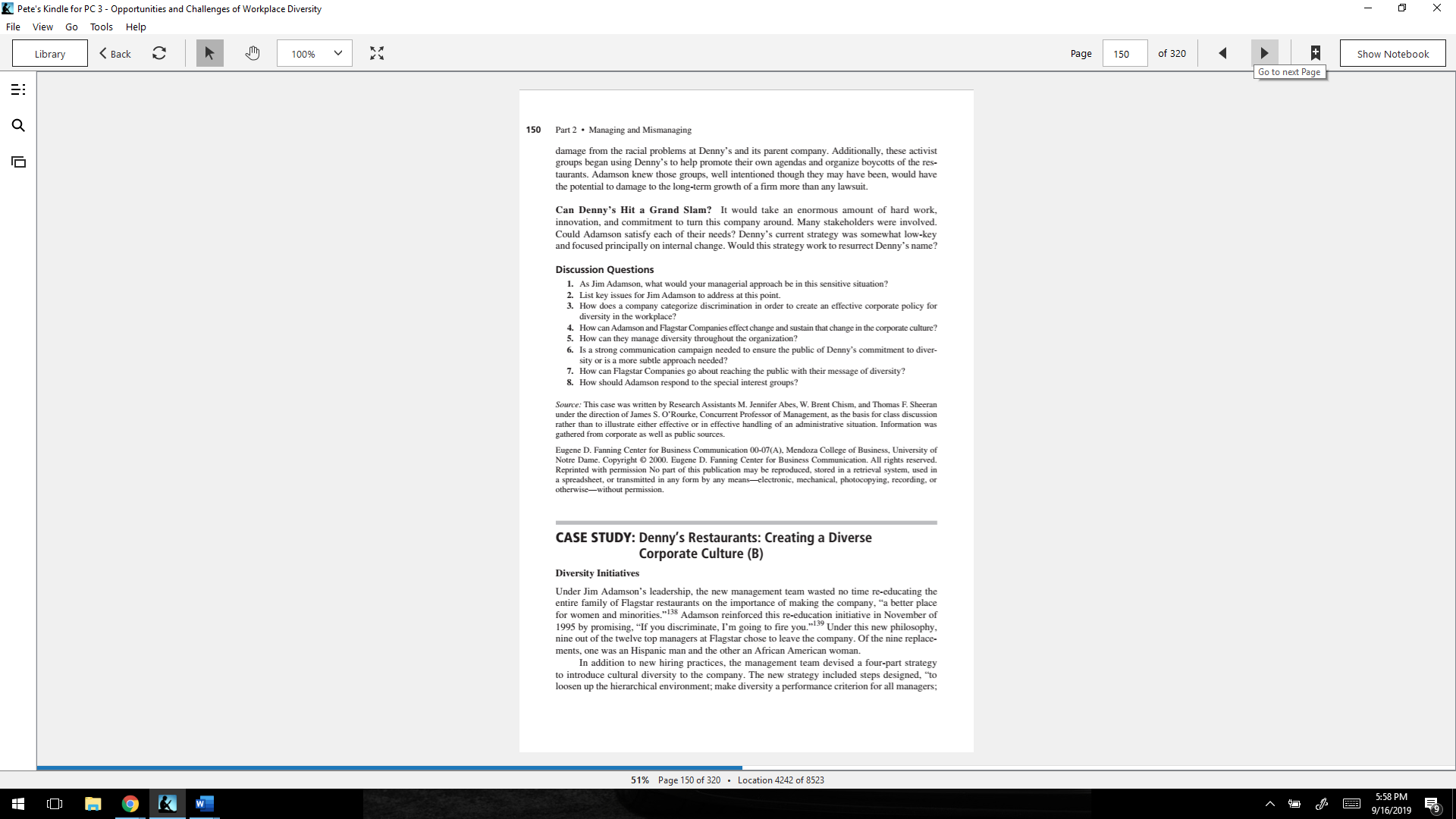Open the Action Center notifications
Image resolution: width=1456 pixels, height=819 pixels.
tap(1432, 804)
